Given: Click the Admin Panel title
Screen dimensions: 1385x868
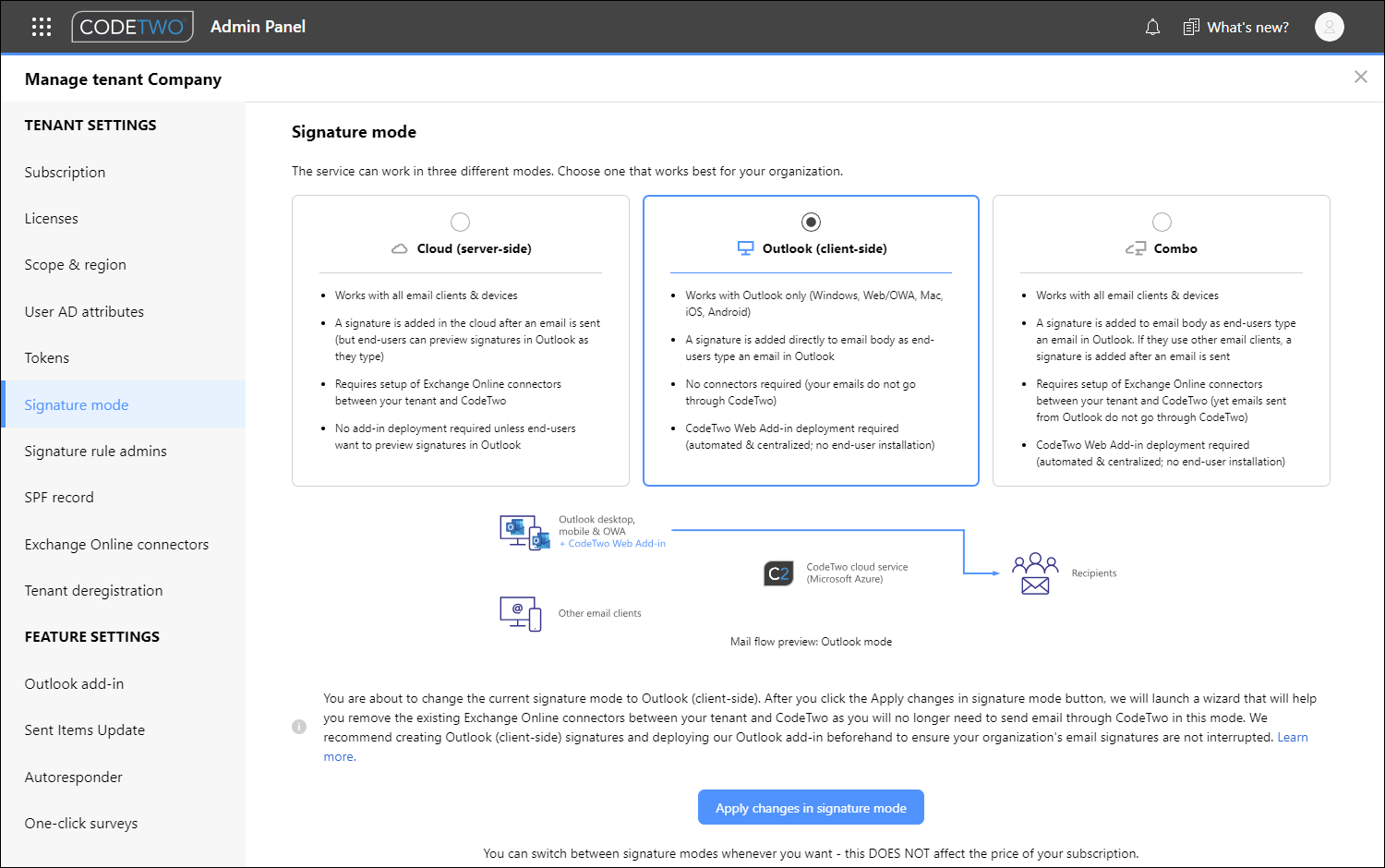Looking at the screenshot, I should (258, 27).
